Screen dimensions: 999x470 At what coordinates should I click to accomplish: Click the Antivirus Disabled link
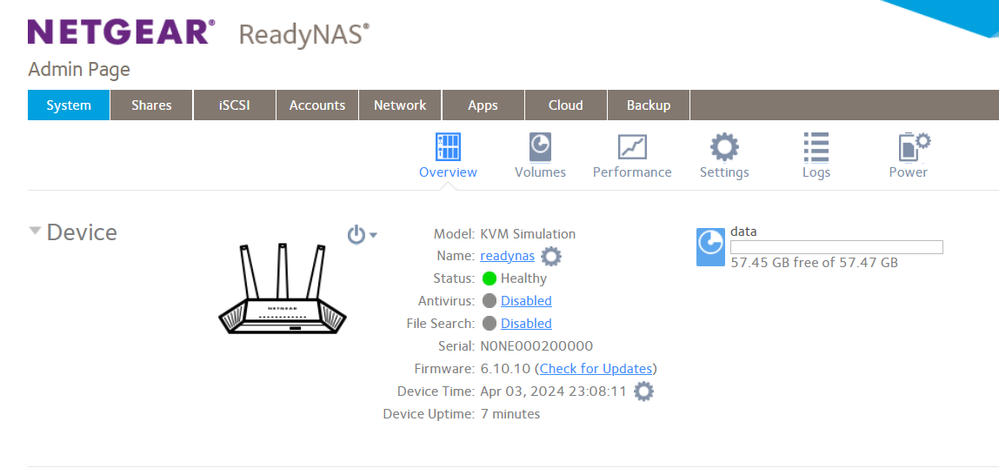tap(526, 301)
